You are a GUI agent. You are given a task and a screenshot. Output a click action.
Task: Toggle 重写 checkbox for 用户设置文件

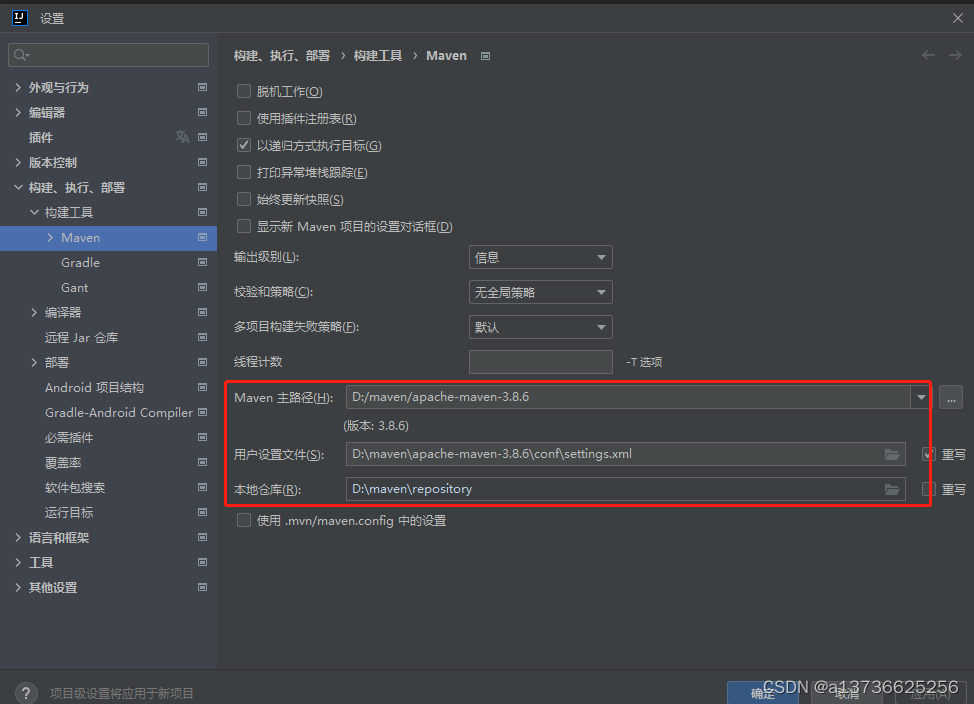(x=929, y=454)
